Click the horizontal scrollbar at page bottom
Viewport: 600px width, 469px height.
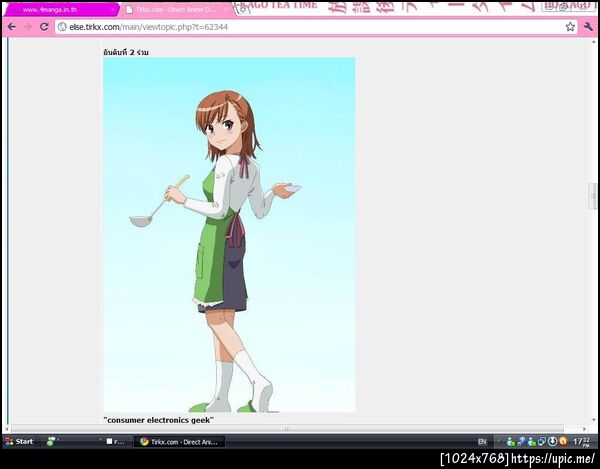tap(287, 429)
